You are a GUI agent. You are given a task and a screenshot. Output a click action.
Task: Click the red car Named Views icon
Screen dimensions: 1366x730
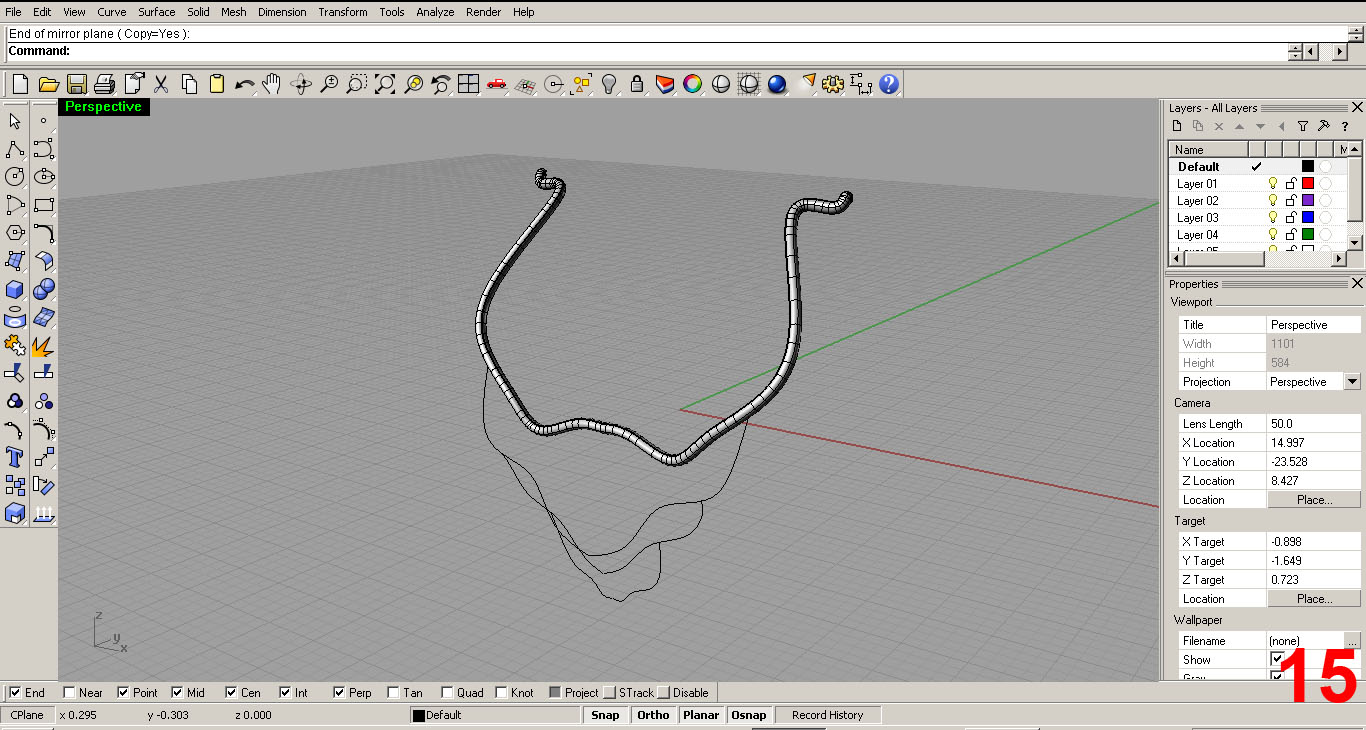(496, 84)
